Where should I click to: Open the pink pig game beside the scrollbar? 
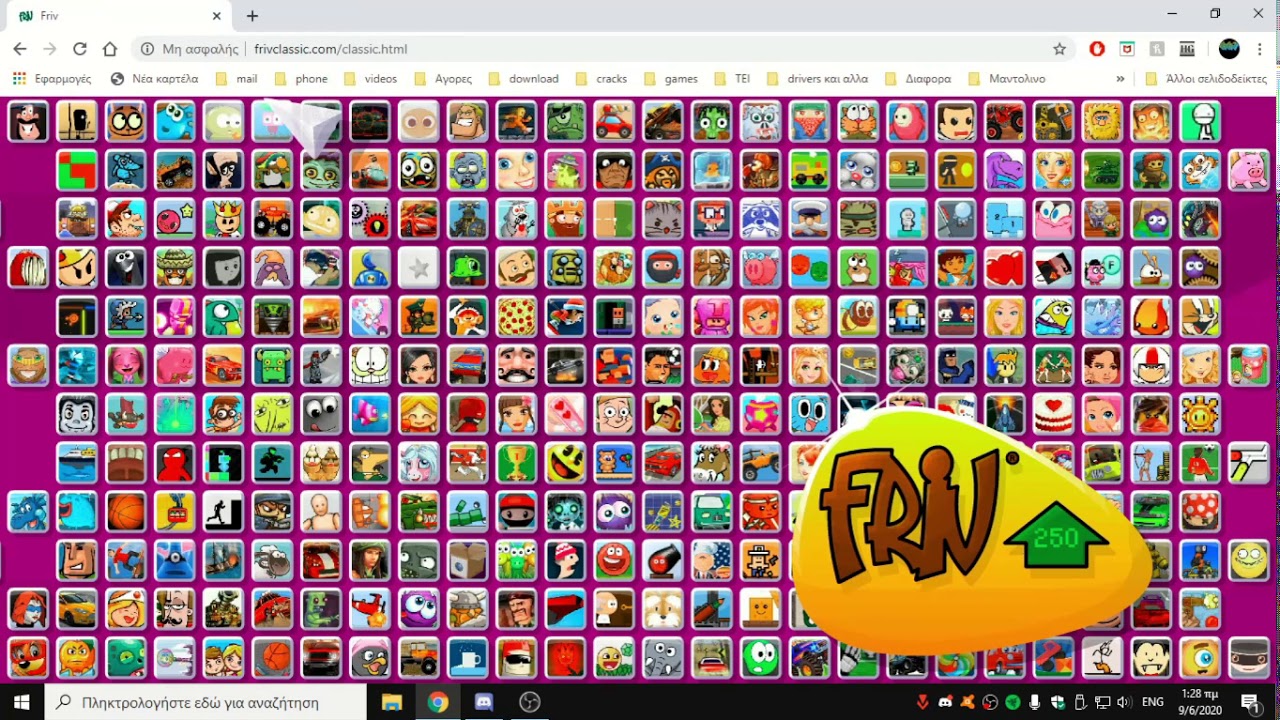coord(1250,169)
